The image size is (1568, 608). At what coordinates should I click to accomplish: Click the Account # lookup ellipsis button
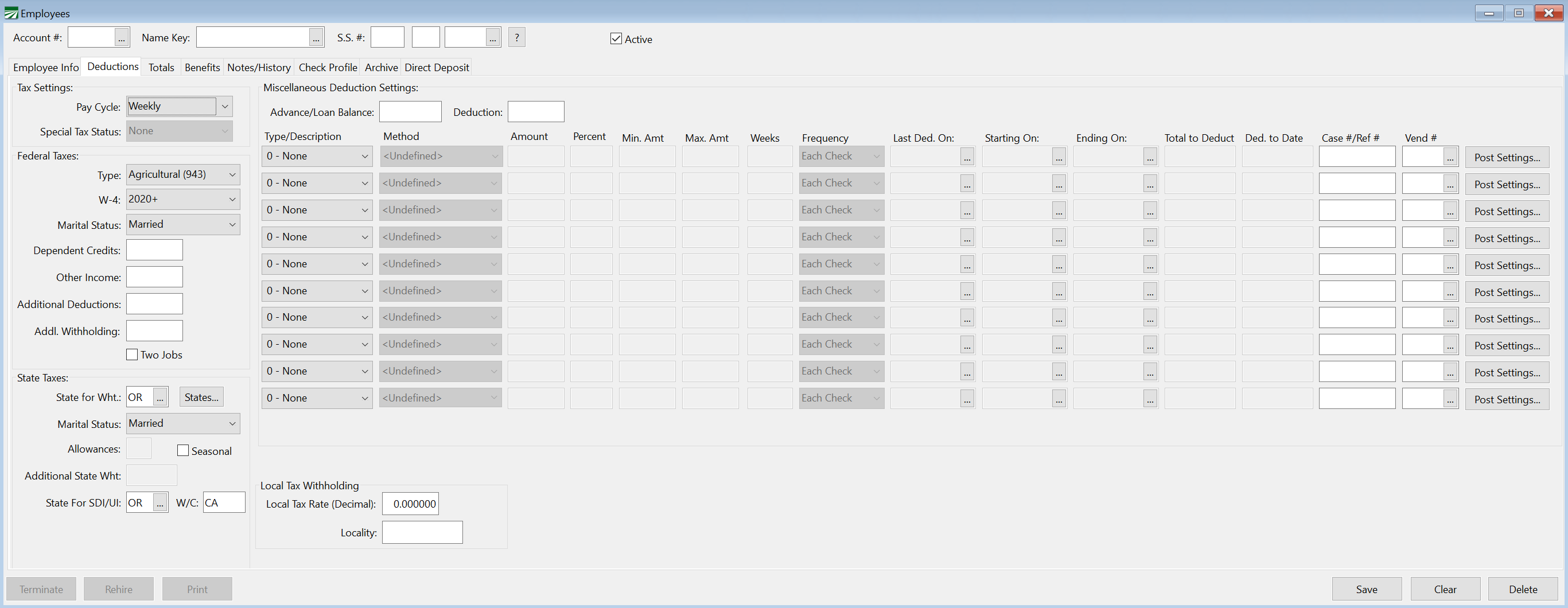click(122, 38)
